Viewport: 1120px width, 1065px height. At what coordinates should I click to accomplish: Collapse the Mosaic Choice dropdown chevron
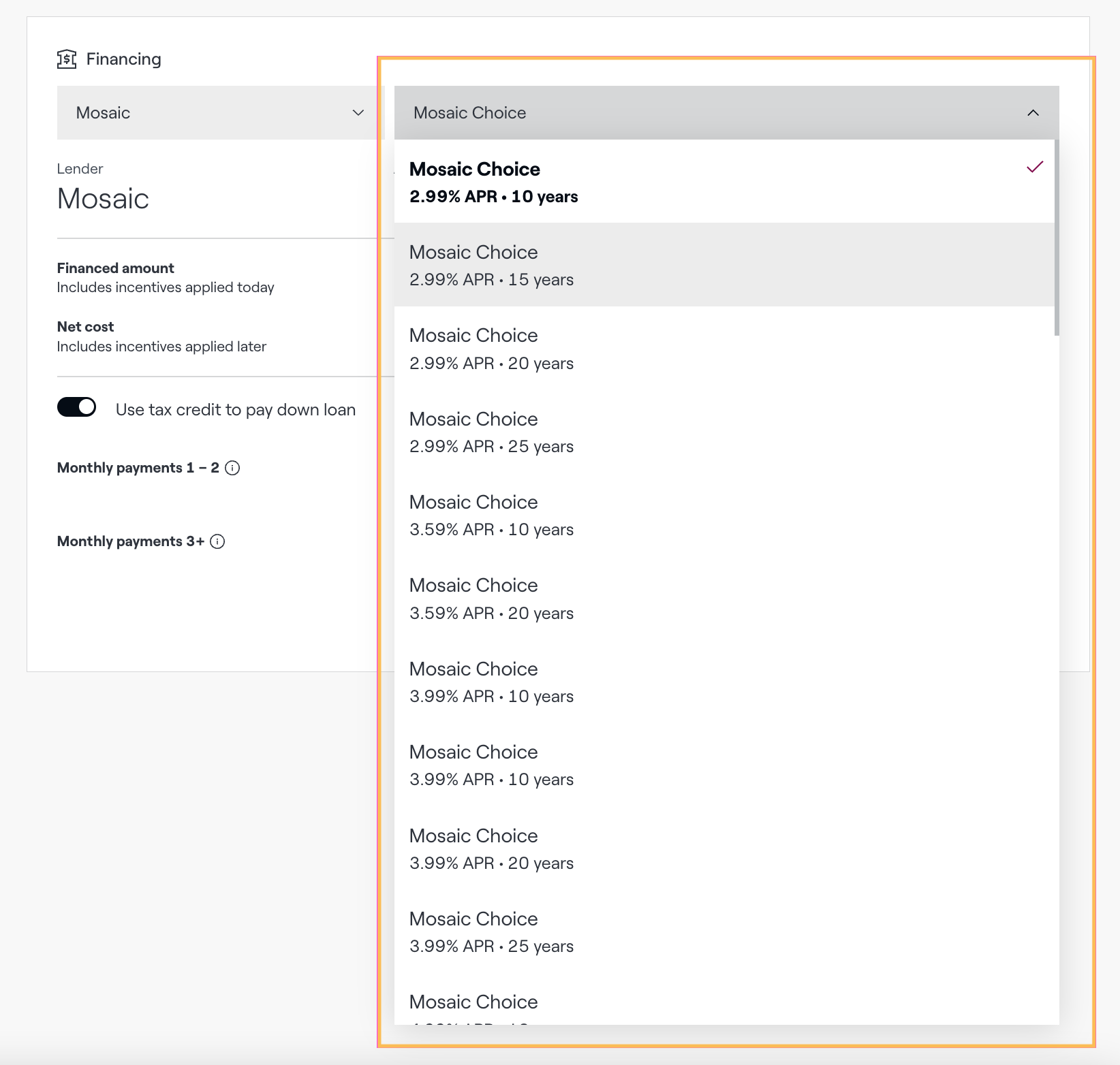pyautogui.click(x=1033, y=113)
